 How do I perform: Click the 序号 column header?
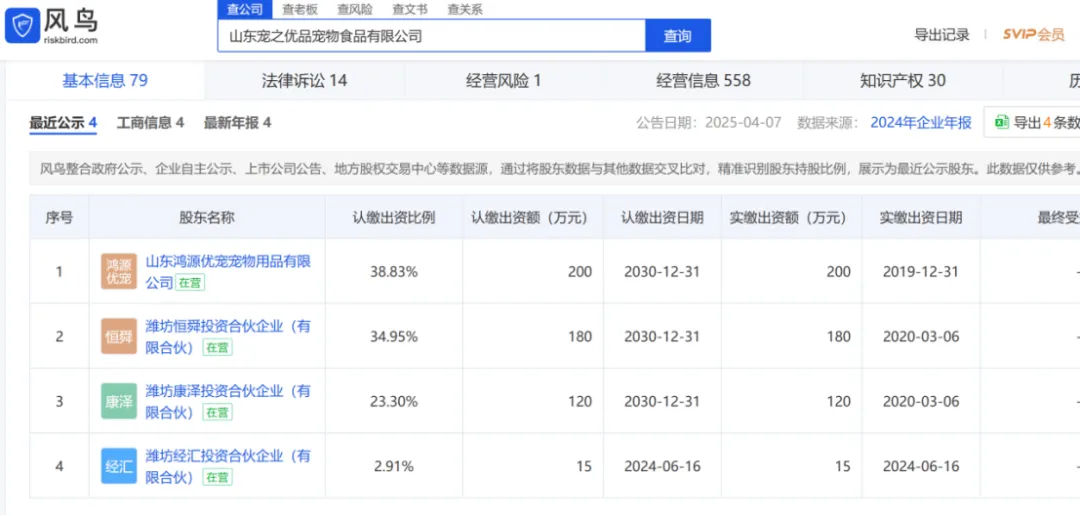[x=59, y=218]
